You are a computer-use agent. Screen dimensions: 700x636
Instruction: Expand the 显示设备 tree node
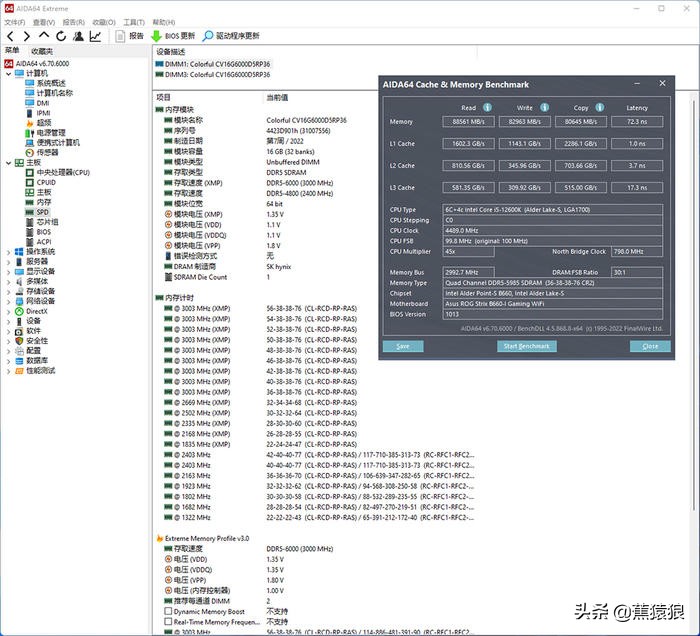point(8,271)
